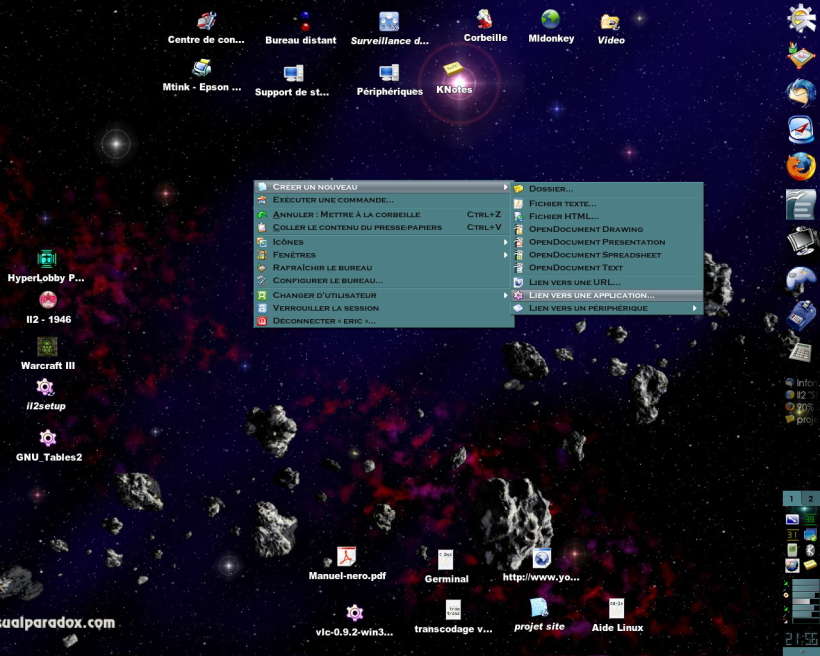Open the monitor terminal icon in panel
820x656 pixels.
[x=801, y=241]
